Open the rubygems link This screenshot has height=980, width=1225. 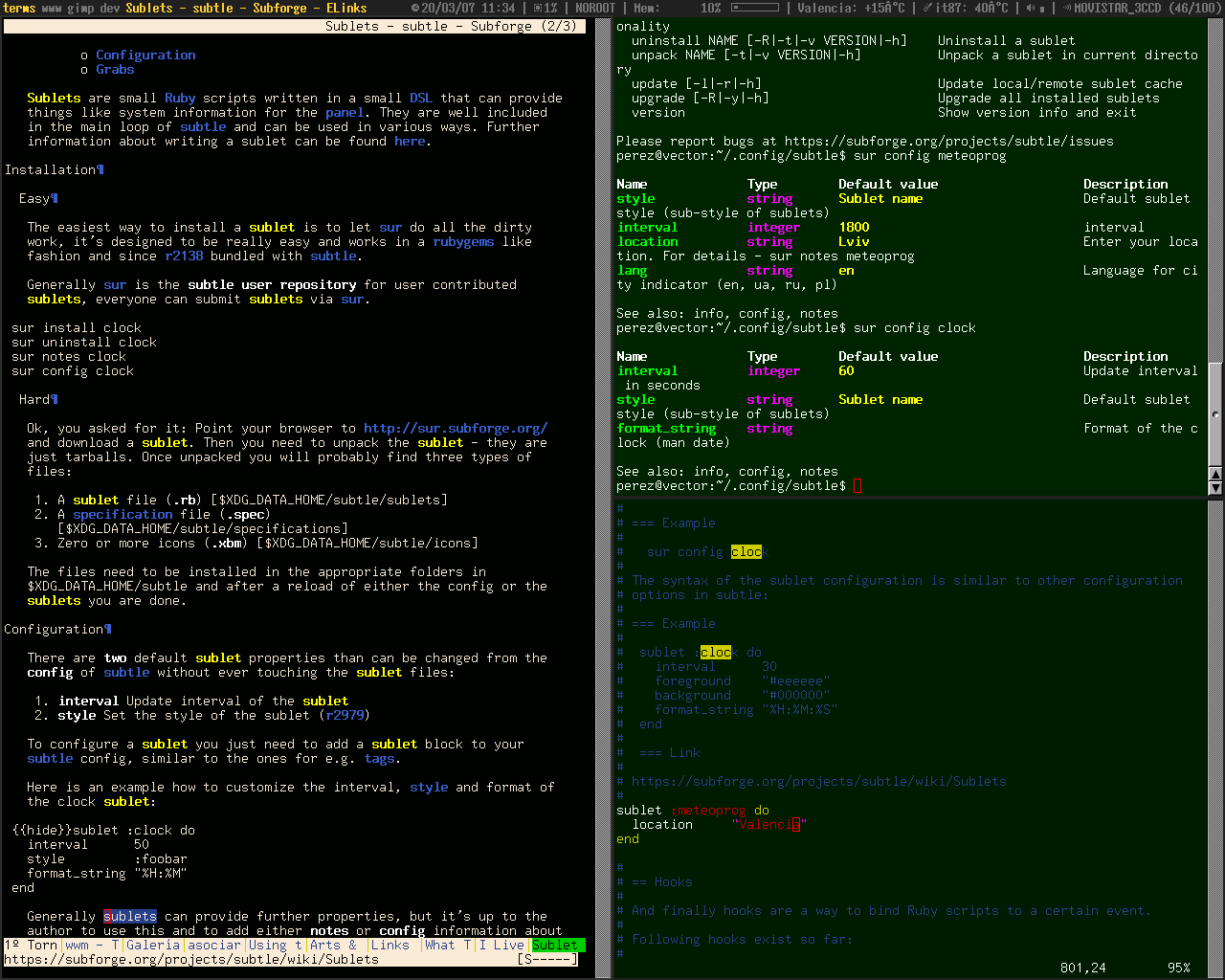coord(463,241)
